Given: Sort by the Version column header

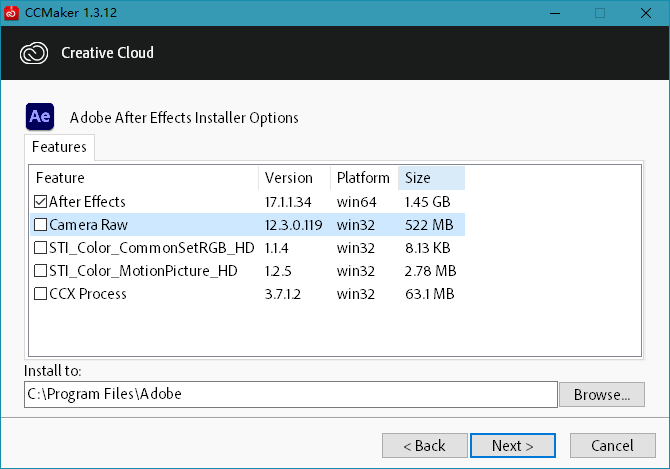Looking at the screenshot, I should [294, 178].
